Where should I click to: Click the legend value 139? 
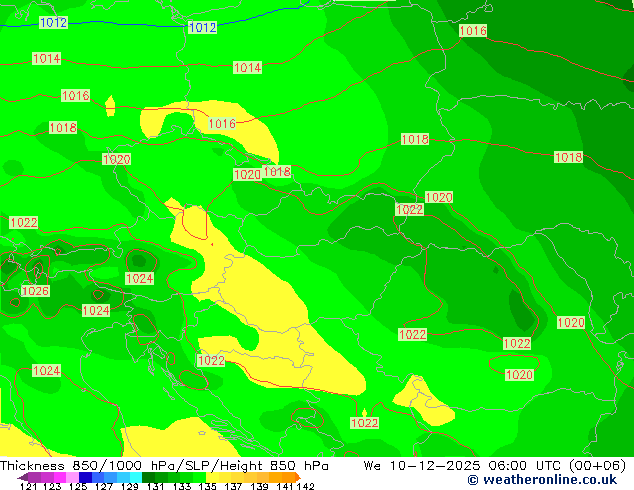[x=259, y=486]
